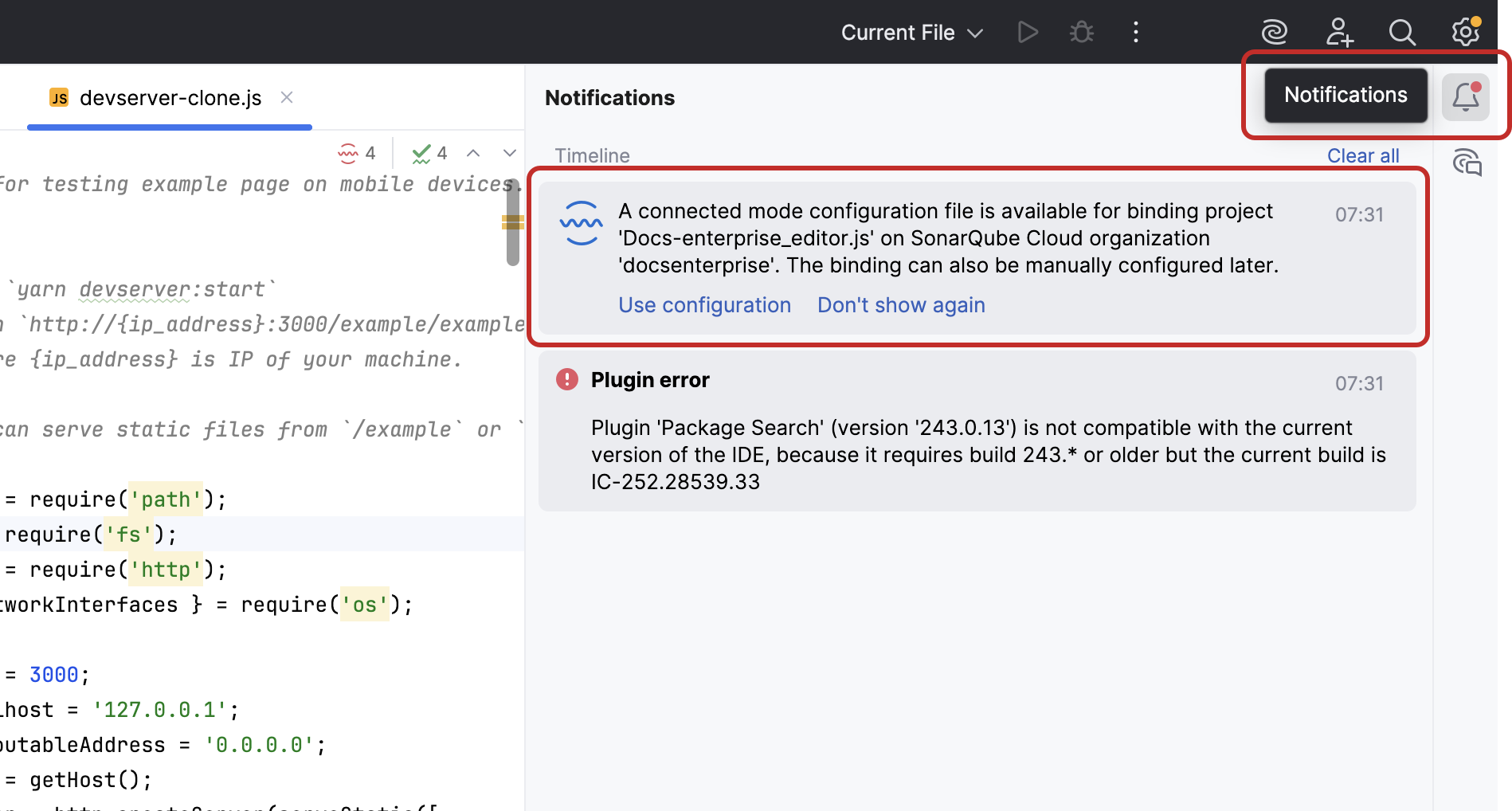Click the Clear all link
The width and height of the screenshot is (1512, 811).
pyautogui.click(x=1363, y=155)
